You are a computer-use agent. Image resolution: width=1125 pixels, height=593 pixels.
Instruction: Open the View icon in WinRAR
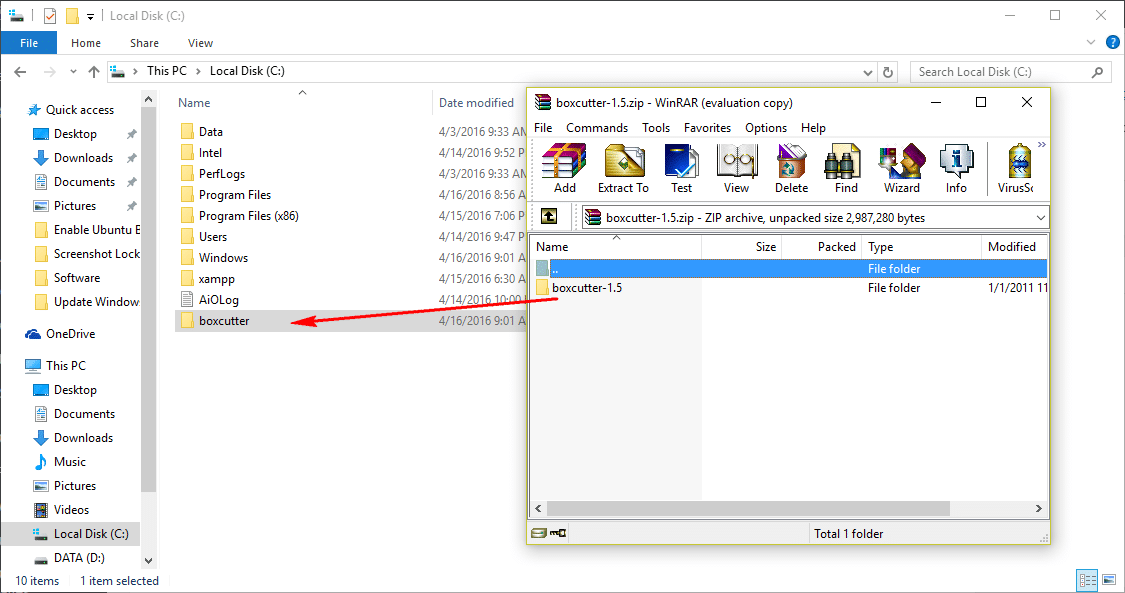coord(736,169)
